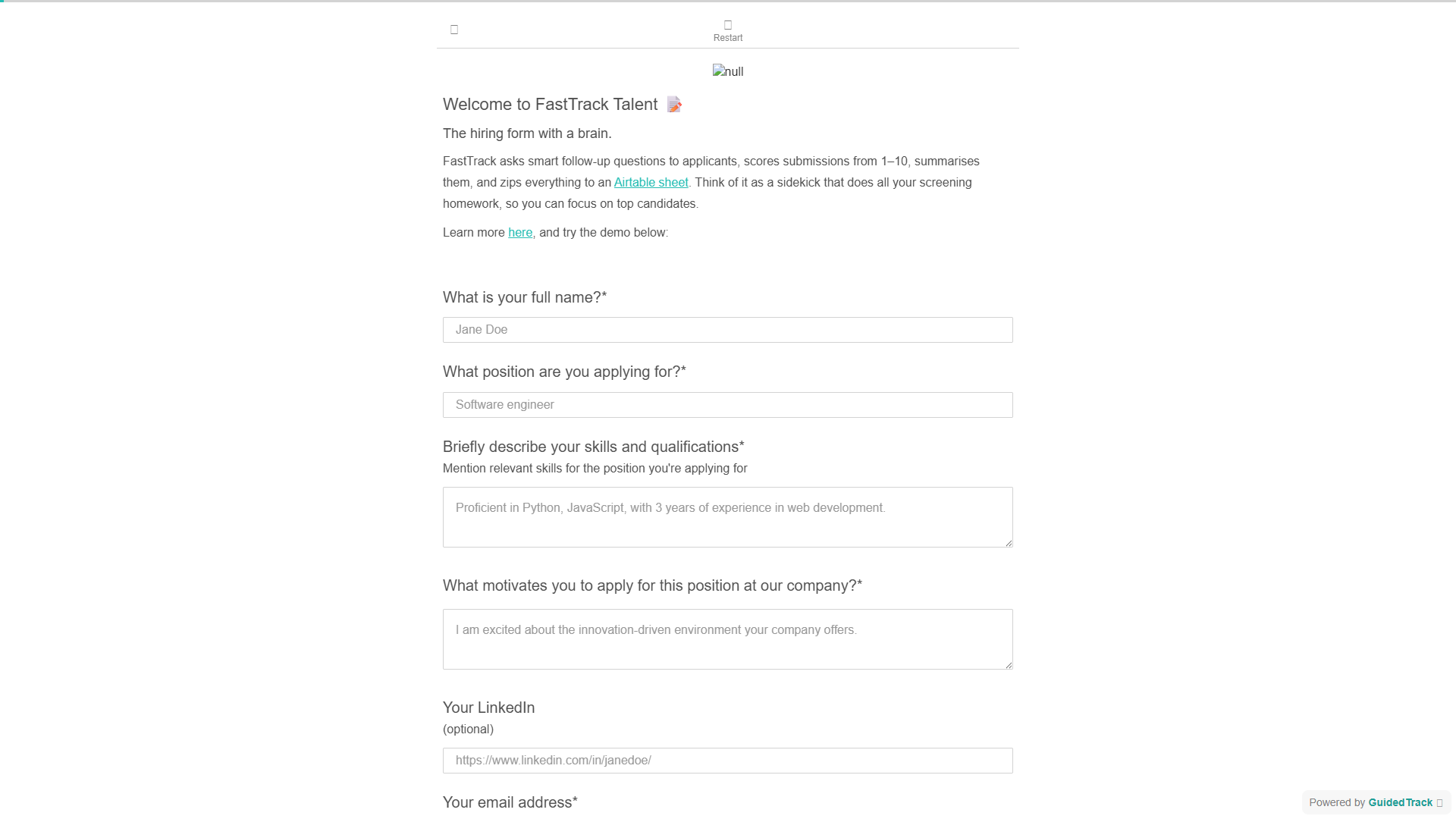The height and width of the screenshot is (819, 1456).
Task: Click into the motivation textarea
Action: point(728,639)
